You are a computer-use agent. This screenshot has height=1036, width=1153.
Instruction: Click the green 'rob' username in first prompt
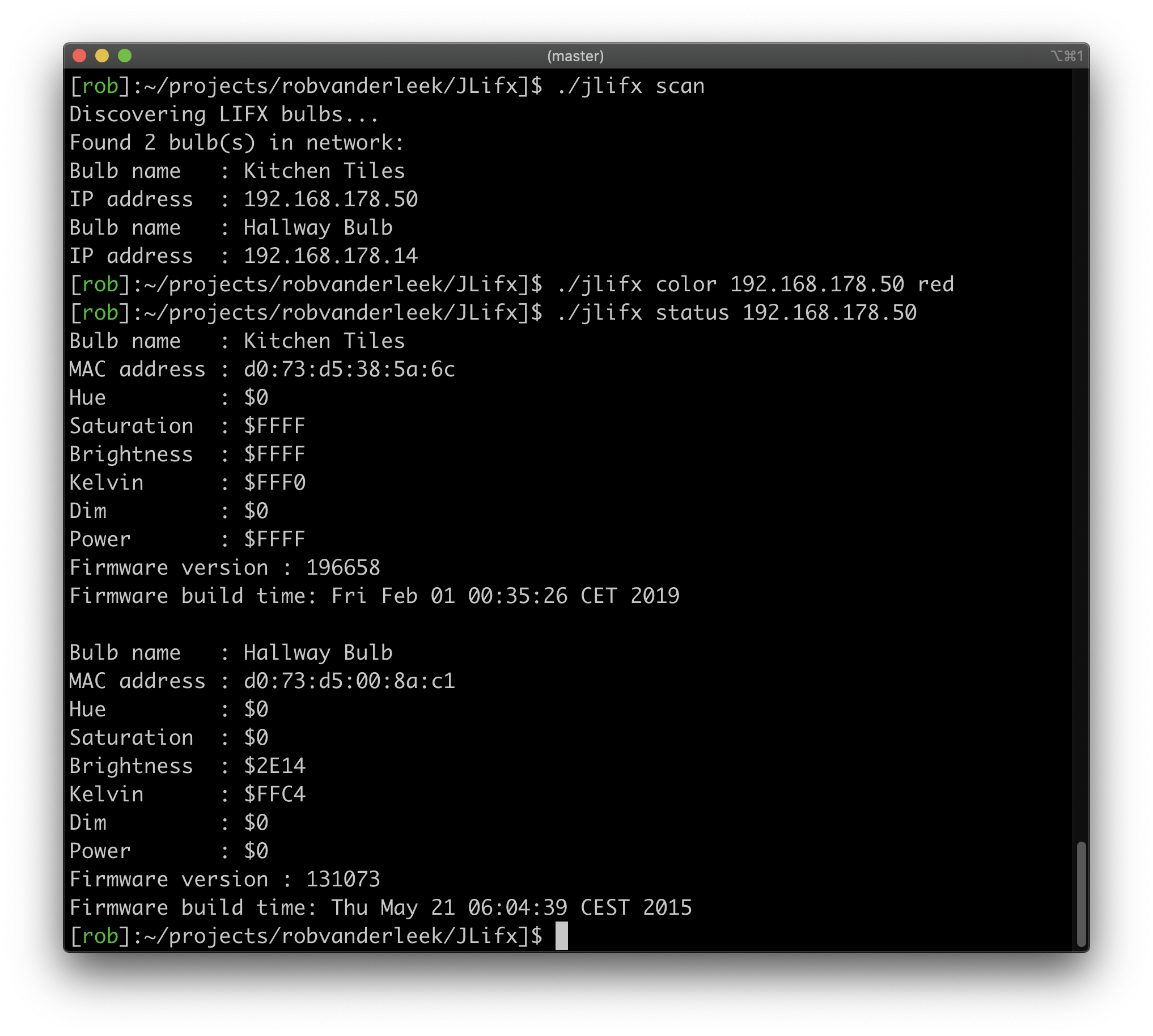point(100,87)
